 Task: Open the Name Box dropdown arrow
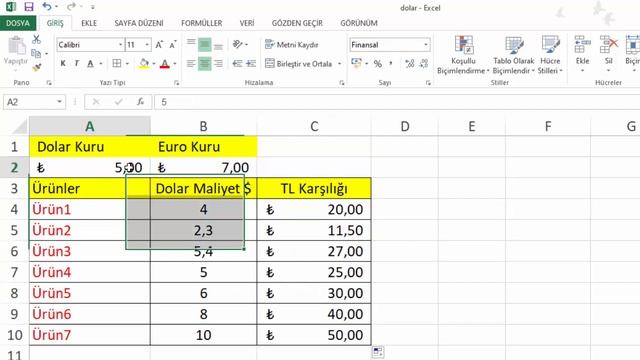pos(60,102)
